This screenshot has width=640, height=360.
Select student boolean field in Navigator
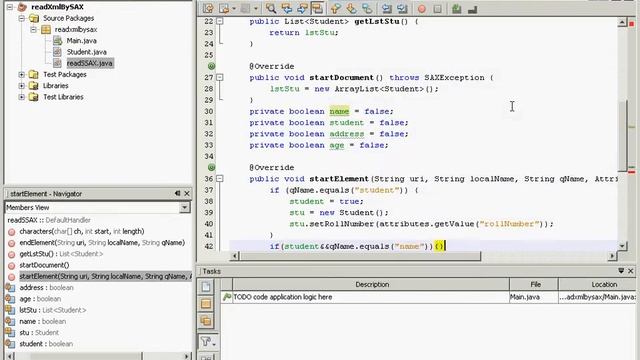click(46, 344)
